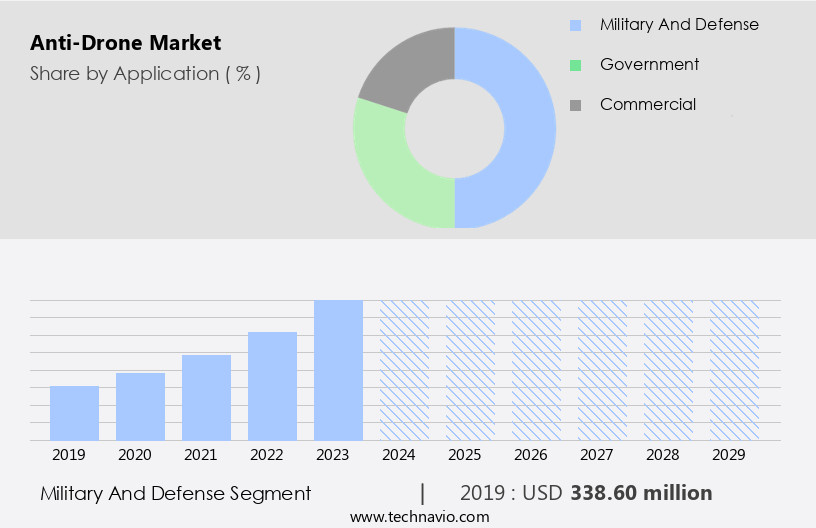The width and height of the screenshot is (816, 528).
Task: Select the Military And Defense legend label
Action: (x=678, y=24)
